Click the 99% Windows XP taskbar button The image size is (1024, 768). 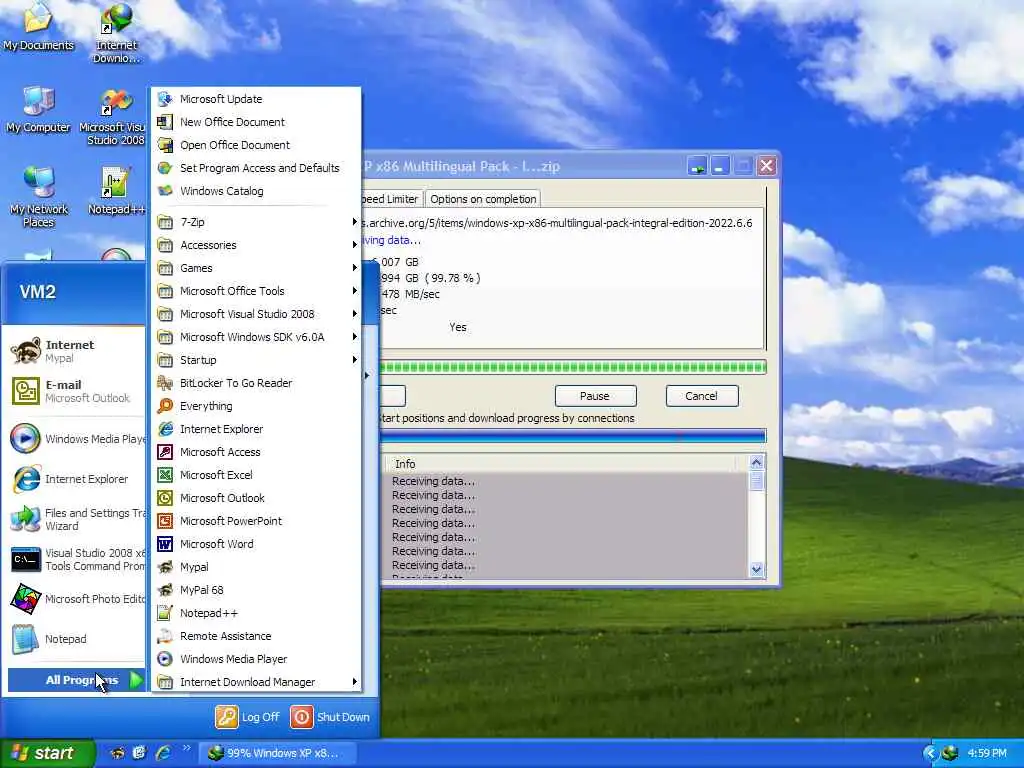[278, 753]
